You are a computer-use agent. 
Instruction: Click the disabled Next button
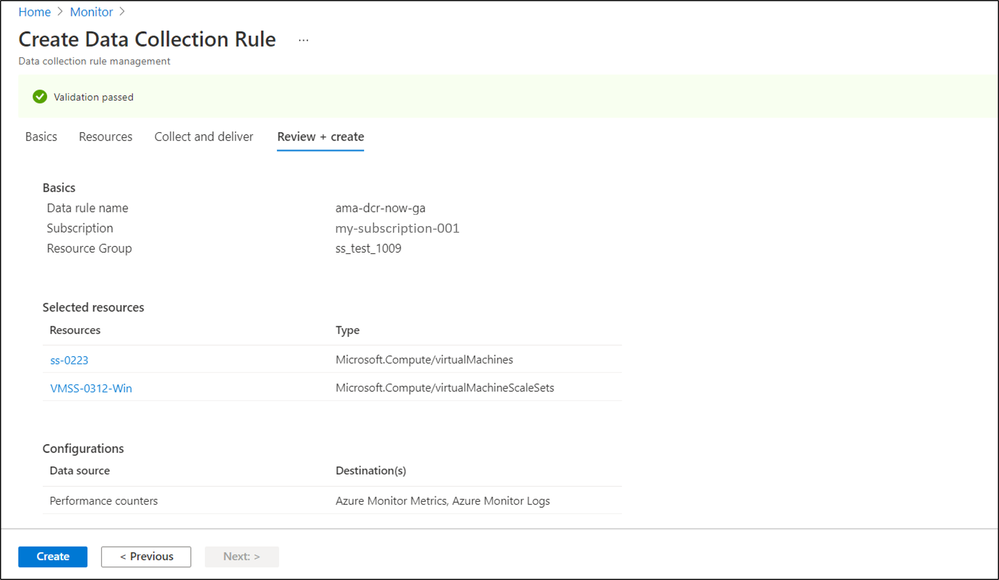(x=241, y=556)
